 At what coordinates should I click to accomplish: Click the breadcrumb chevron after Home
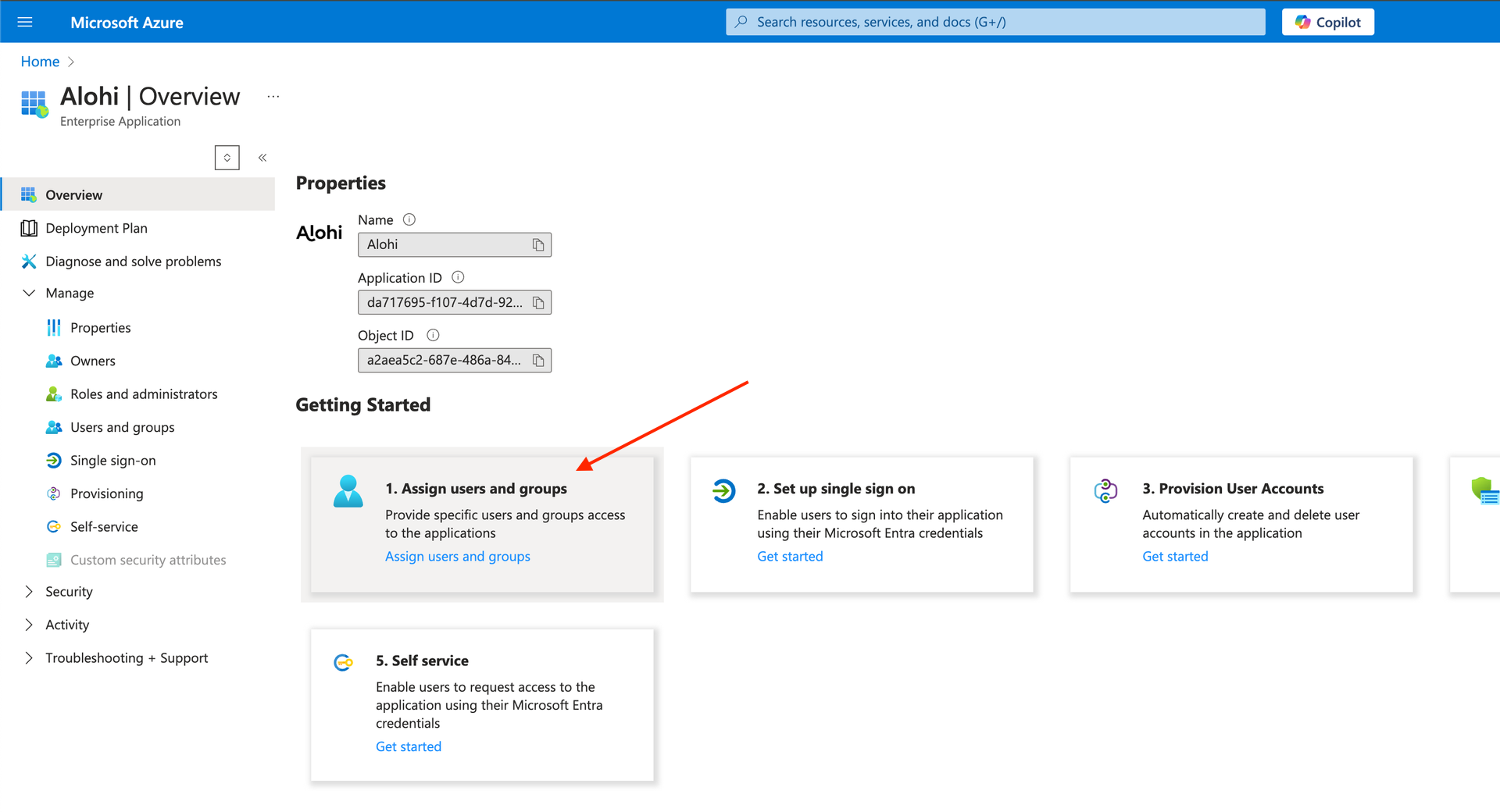click(x=71, y=62)
